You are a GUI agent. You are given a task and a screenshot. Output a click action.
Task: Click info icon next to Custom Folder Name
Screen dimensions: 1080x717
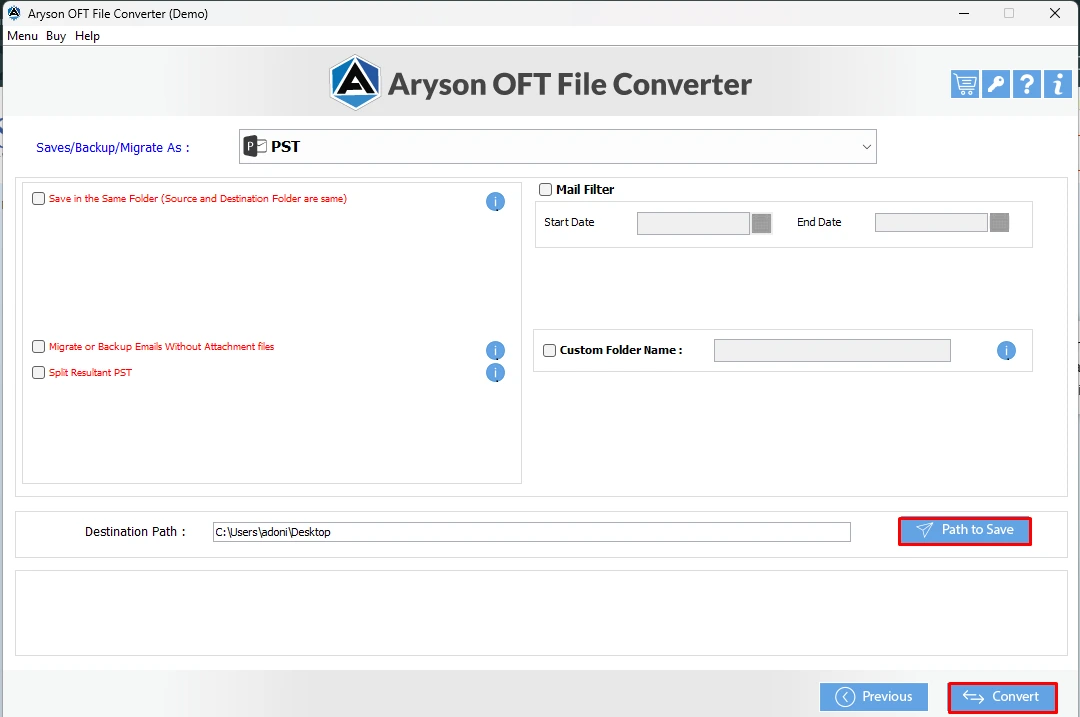[x=1006, y=351]
